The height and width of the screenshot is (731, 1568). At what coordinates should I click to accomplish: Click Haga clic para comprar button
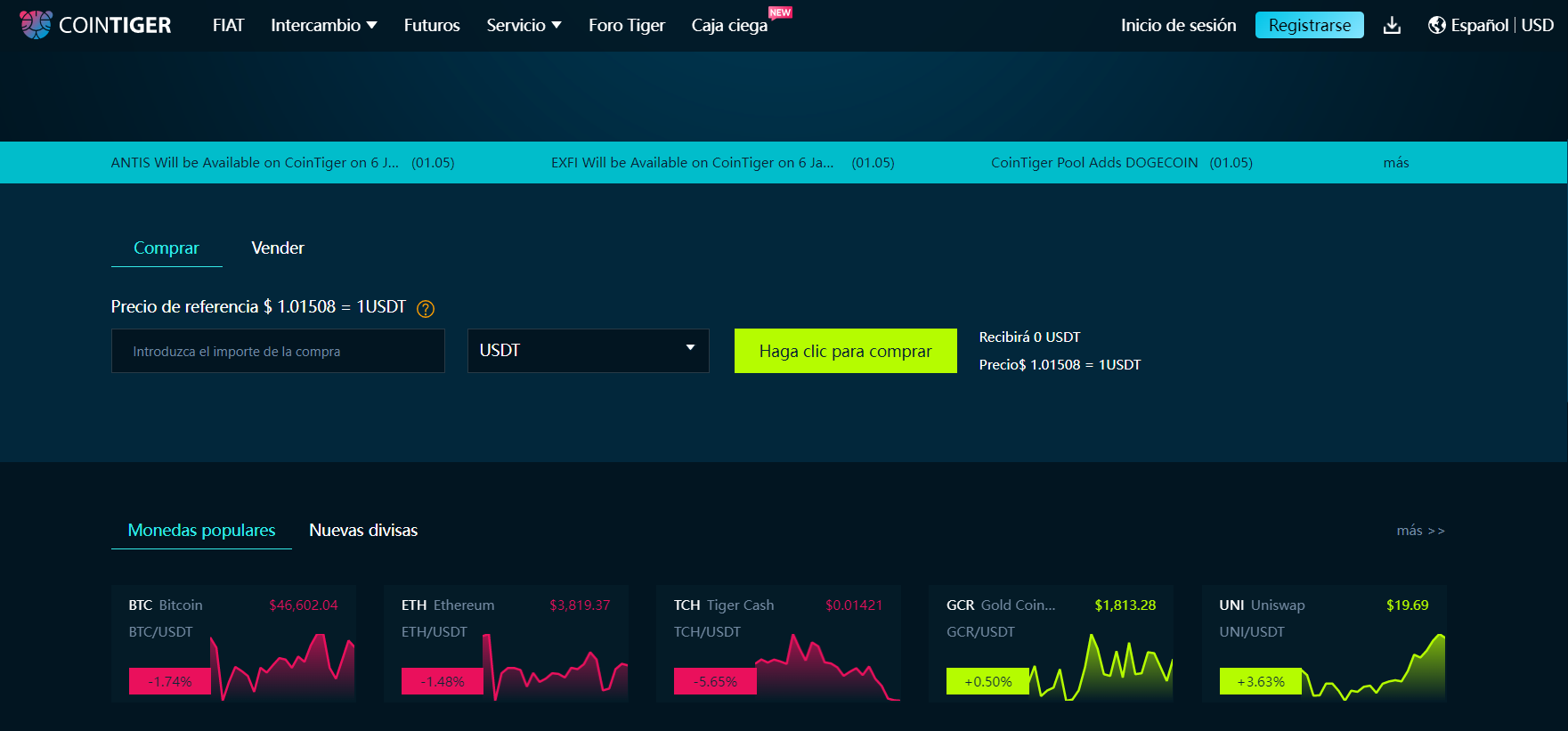tap(845, 351)
